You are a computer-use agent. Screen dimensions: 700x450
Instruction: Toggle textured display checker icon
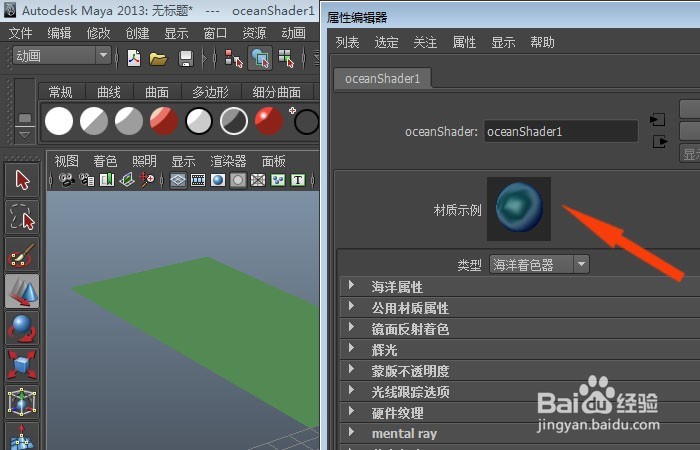(278, 180)
